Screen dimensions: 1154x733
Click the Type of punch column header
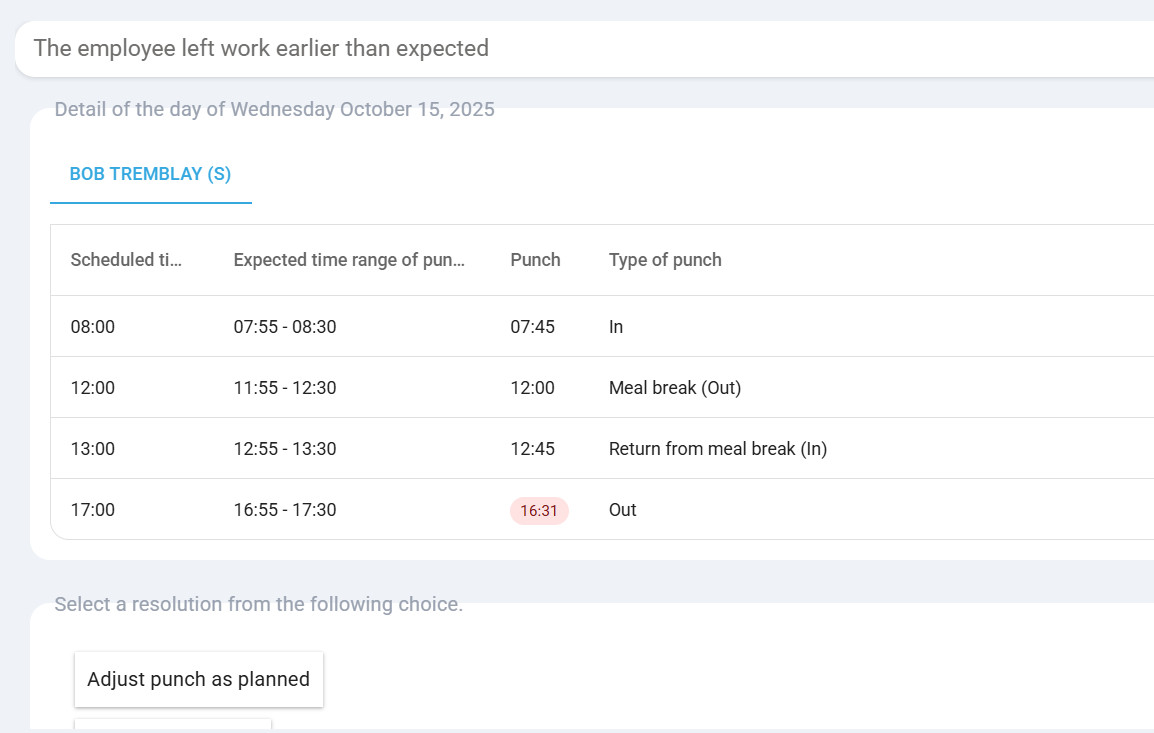[x=665, y=260]
